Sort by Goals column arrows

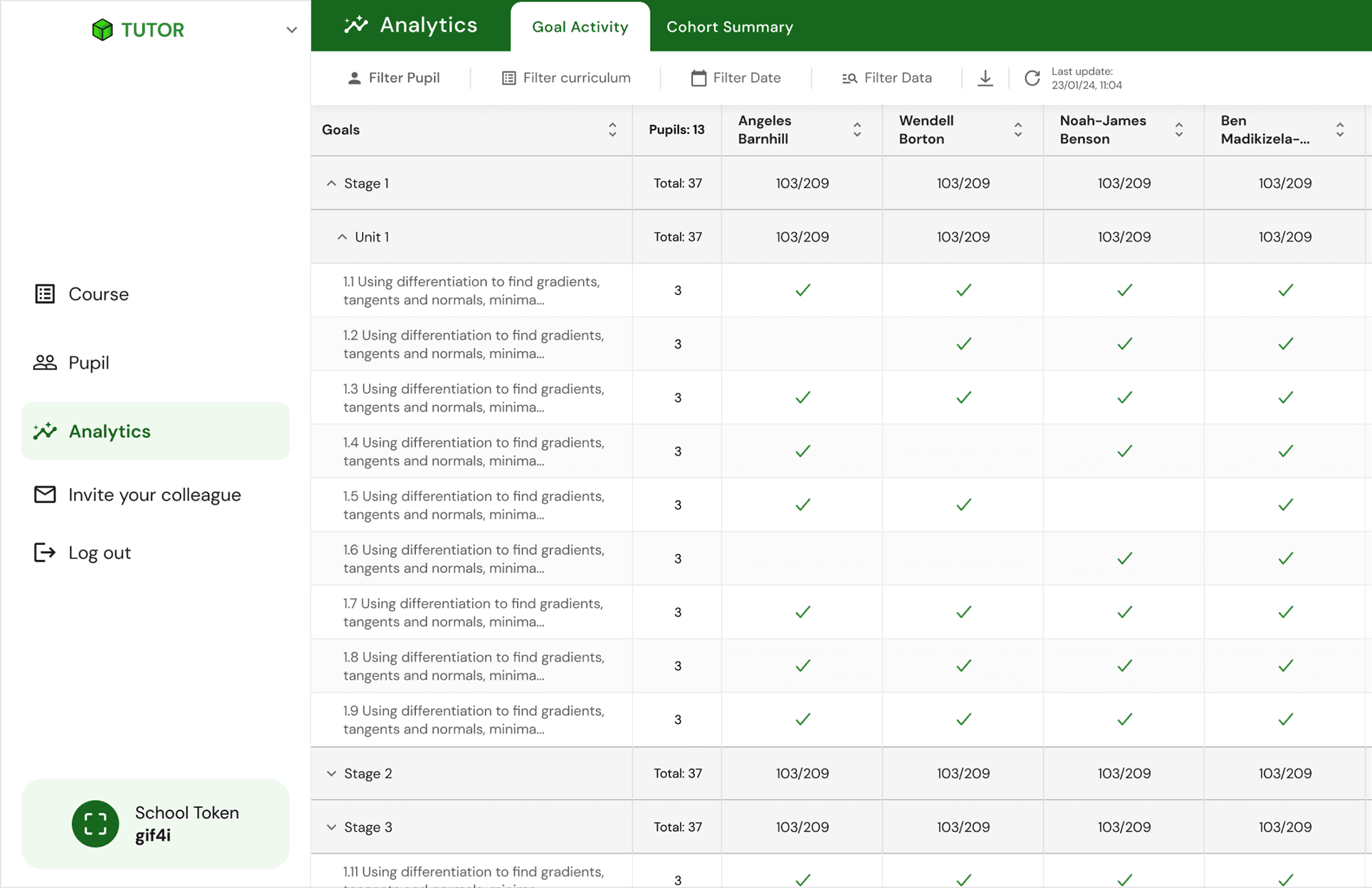click(612, 130)
